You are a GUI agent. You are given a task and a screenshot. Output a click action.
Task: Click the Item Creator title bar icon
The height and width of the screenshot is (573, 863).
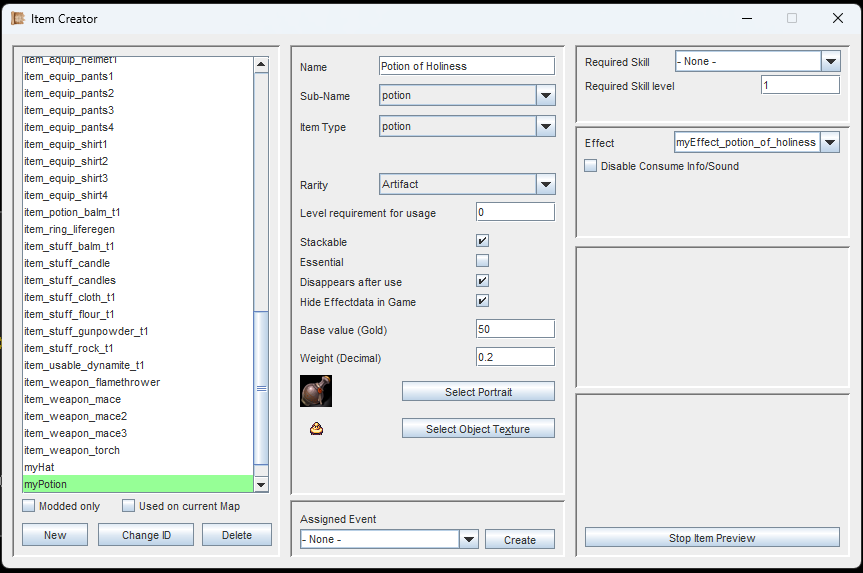(x=18, y=18)
